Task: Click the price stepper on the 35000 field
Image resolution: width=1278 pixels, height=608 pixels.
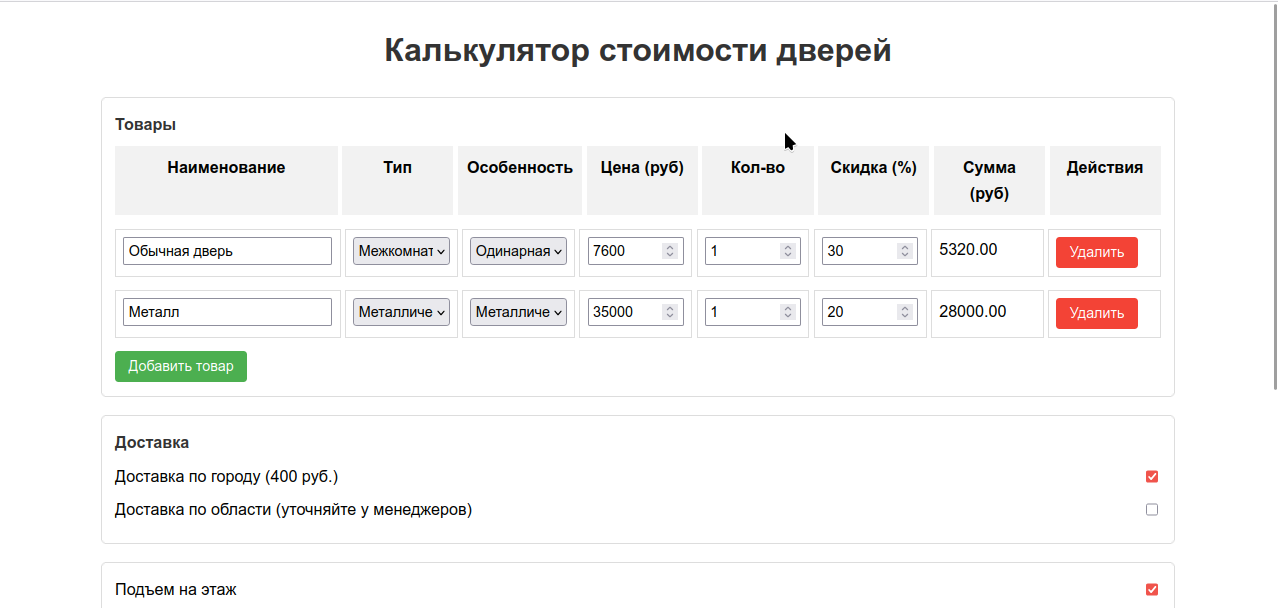Action: [x=670, y=312]
